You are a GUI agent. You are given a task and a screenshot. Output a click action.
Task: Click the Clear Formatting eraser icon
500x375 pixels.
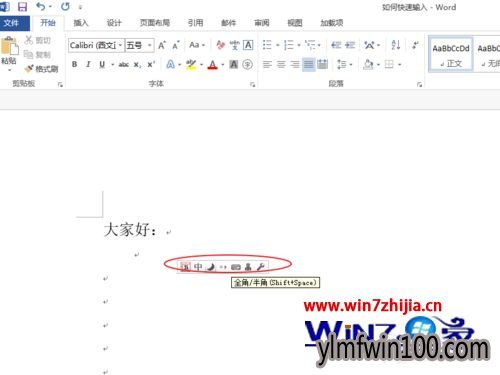(220, 45)
